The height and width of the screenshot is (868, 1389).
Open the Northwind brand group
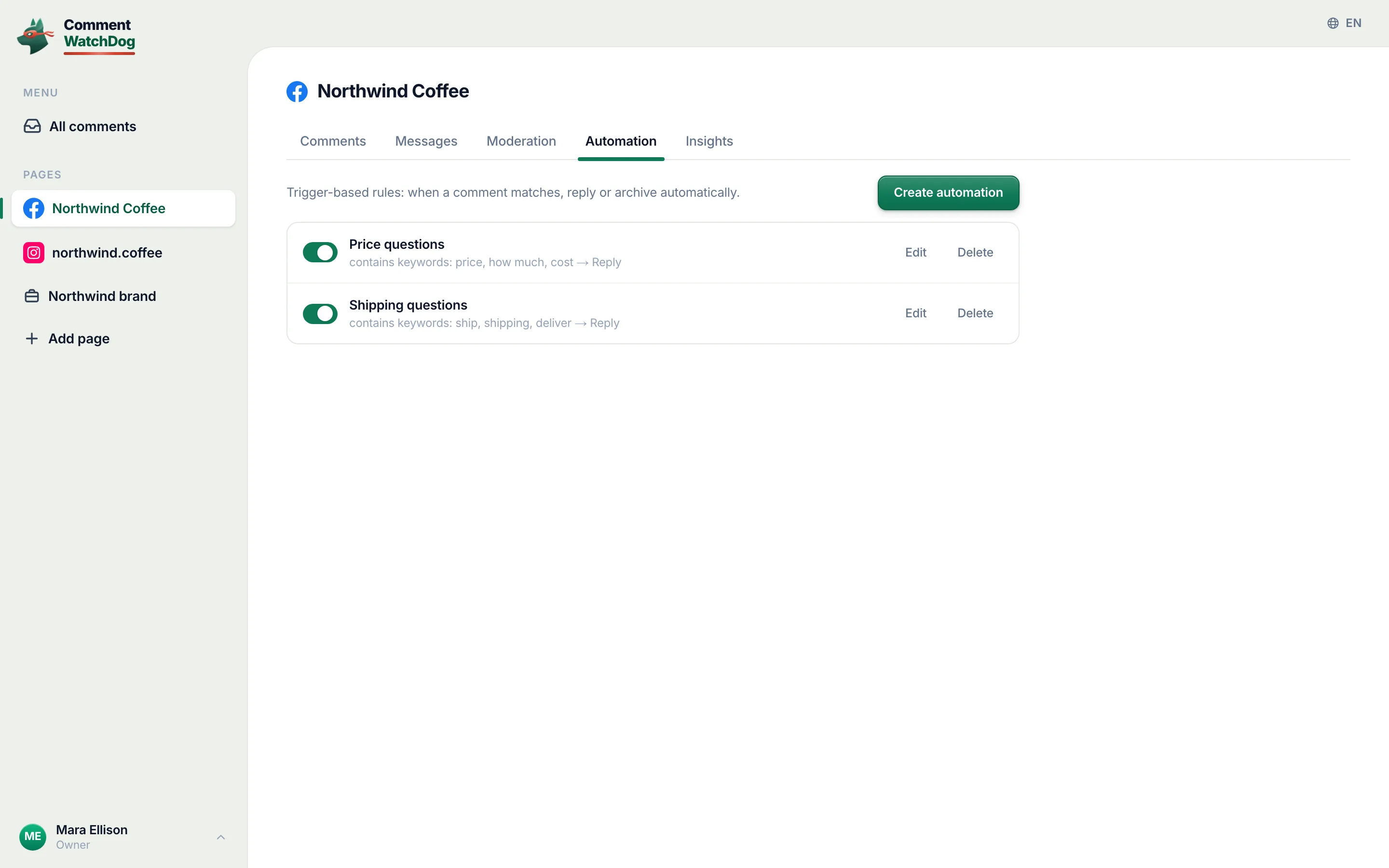123,296
